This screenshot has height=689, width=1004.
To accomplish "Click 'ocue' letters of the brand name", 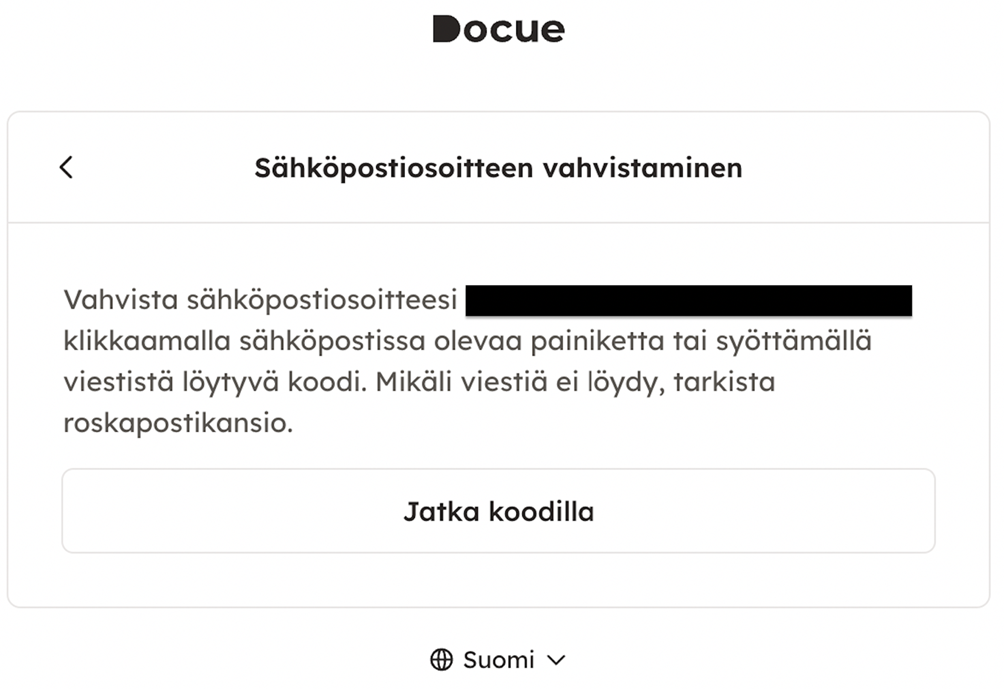I will (x=514, y=30).
